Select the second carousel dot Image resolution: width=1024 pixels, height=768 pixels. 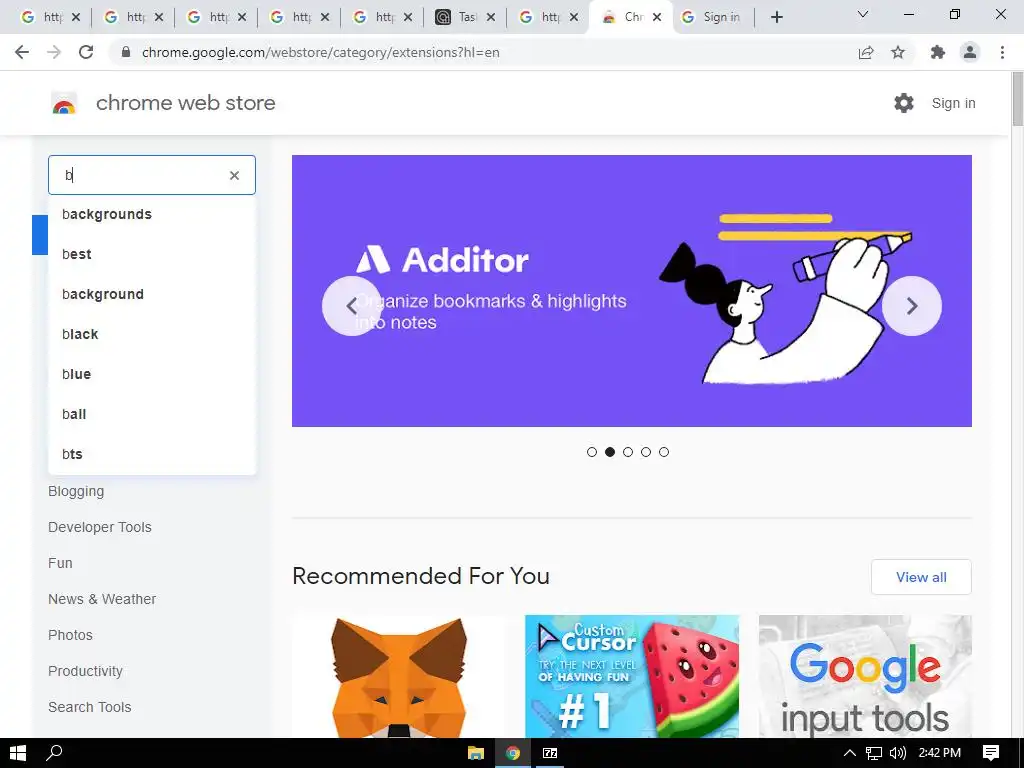(x=610, y=452)
